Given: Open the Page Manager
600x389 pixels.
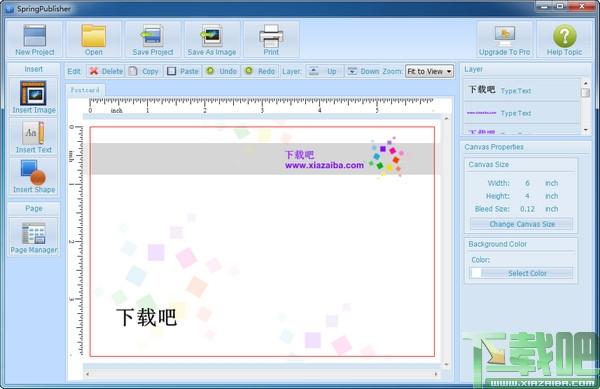Looking at the screenshot, I should point(34,237).
